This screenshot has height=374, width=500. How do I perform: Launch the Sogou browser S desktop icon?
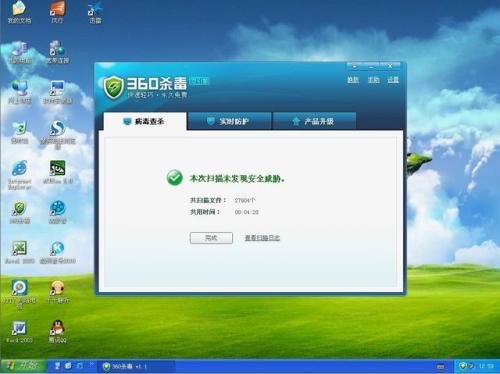[x=57, y=134]
